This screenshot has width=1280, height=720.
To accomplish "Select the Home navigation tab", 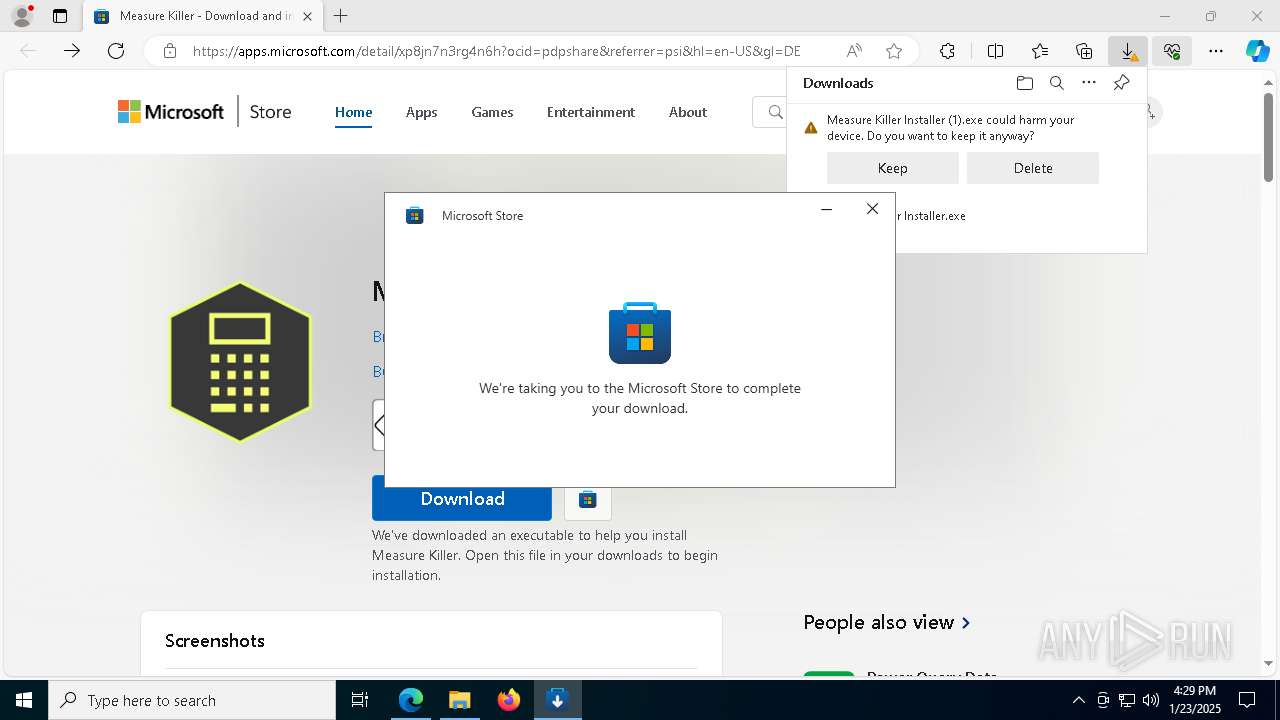I will point(353,112).
